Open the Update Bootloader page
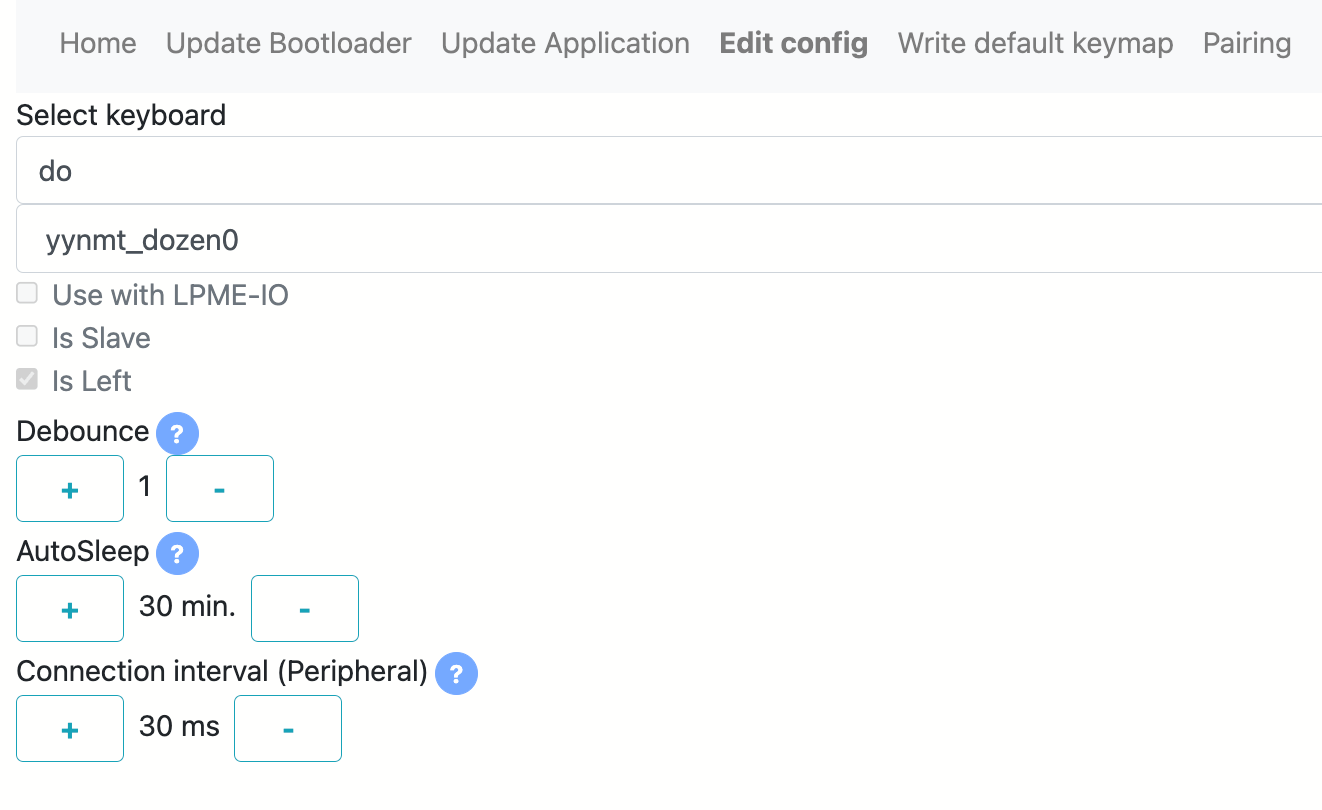The width and height of the screenshot is (1322, 810). point(289,43)
